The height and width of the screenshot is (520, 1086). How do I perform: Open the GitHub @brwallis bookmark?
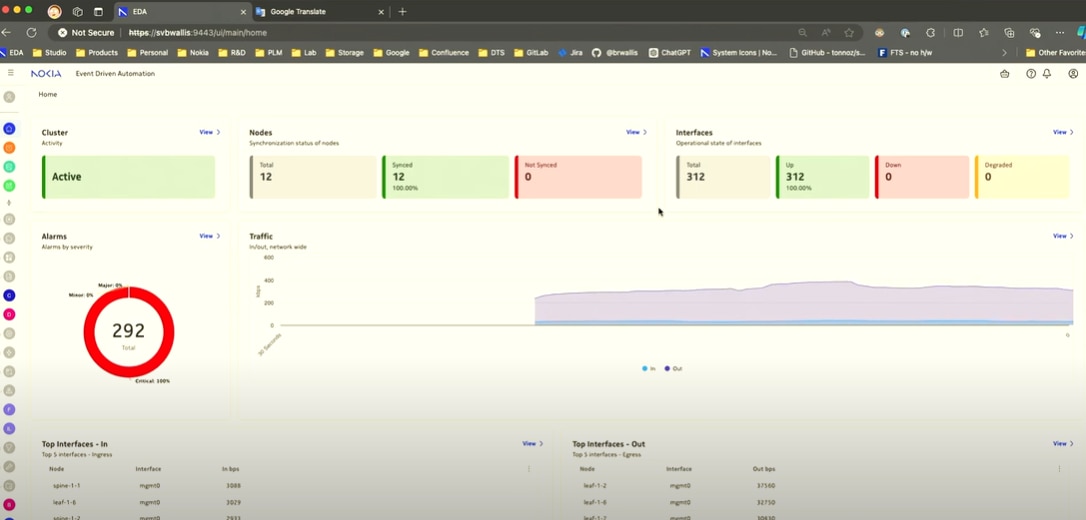click(x=616, y=53)
